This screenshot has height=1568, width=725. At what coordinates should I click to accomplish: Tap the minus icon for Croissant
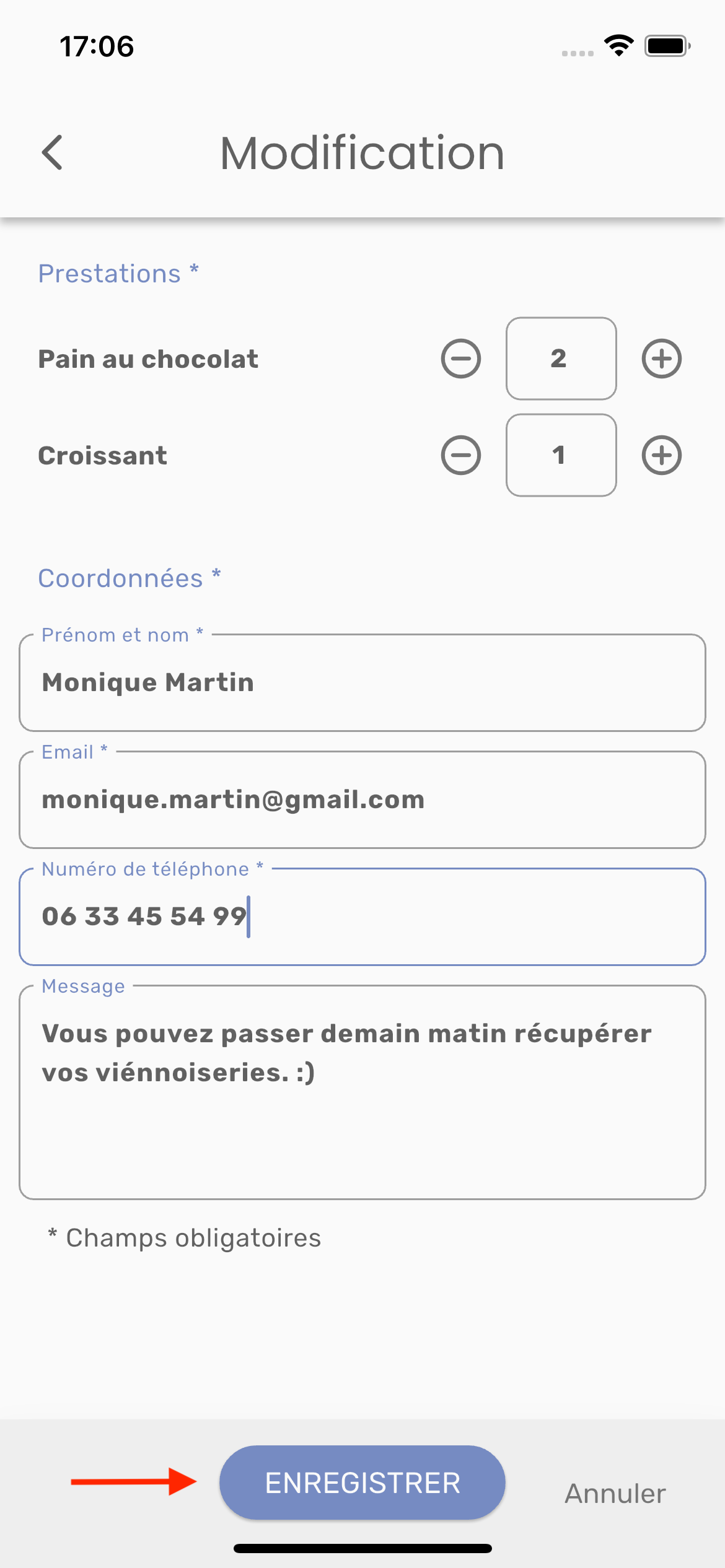tap(460, 455)
